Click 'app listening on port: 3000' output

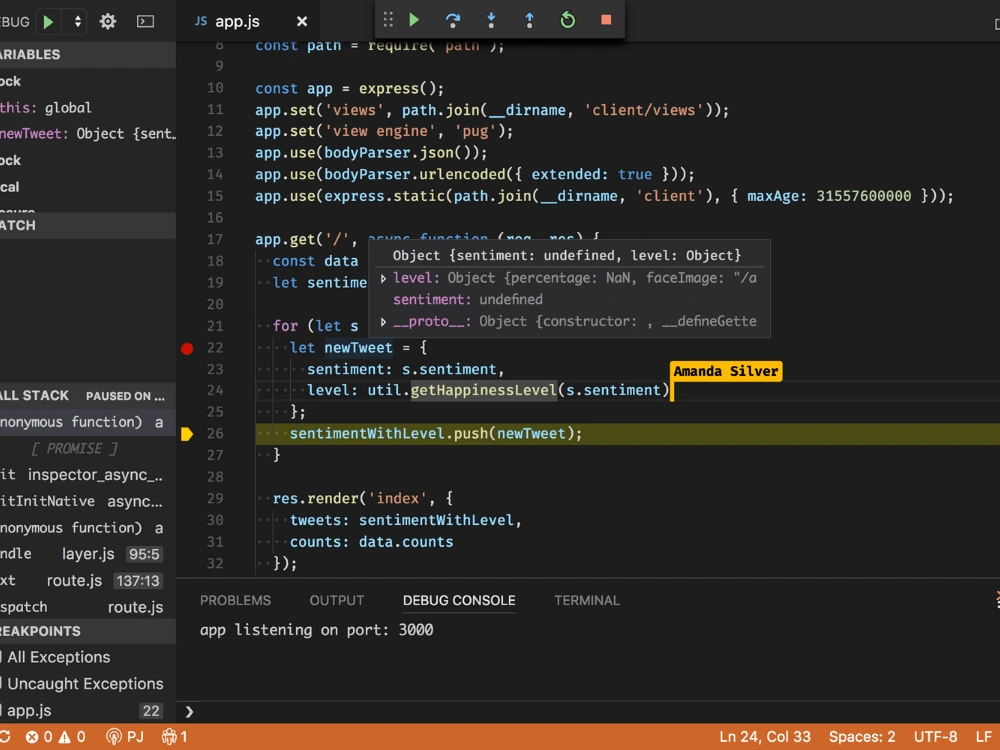coord(316,630)
